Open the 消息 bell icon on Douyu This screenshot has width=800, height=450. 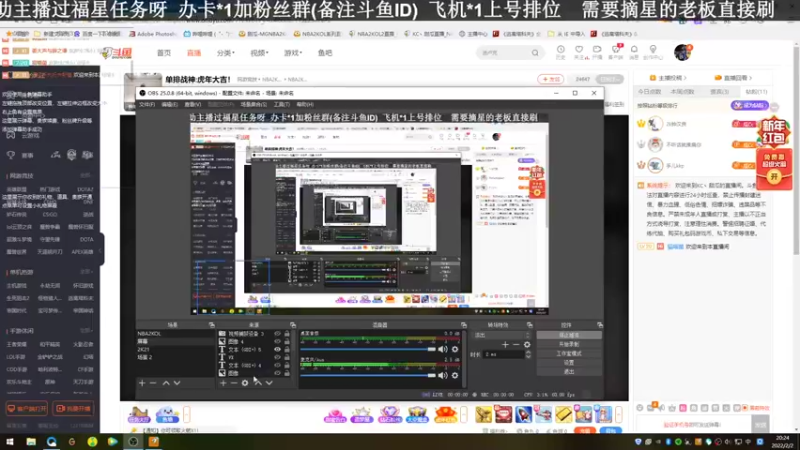634,52
